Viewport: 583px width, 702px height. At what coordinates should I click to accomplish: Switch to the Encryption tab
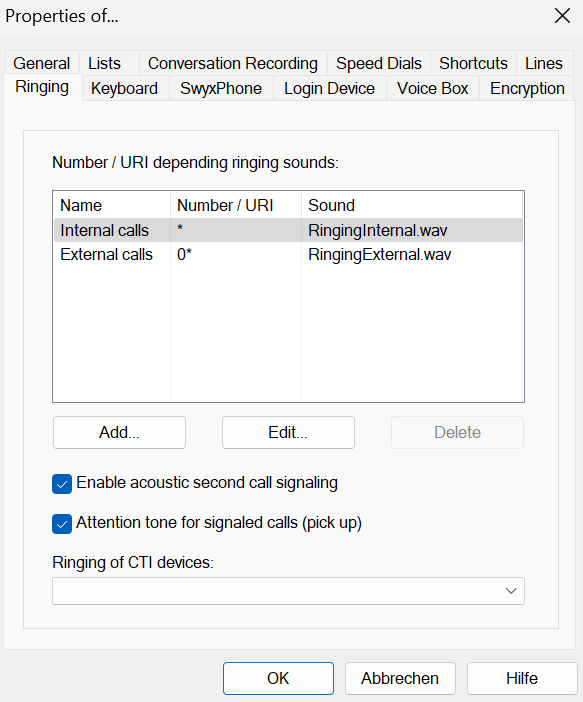pyautogui.click(x=527, y=88)
